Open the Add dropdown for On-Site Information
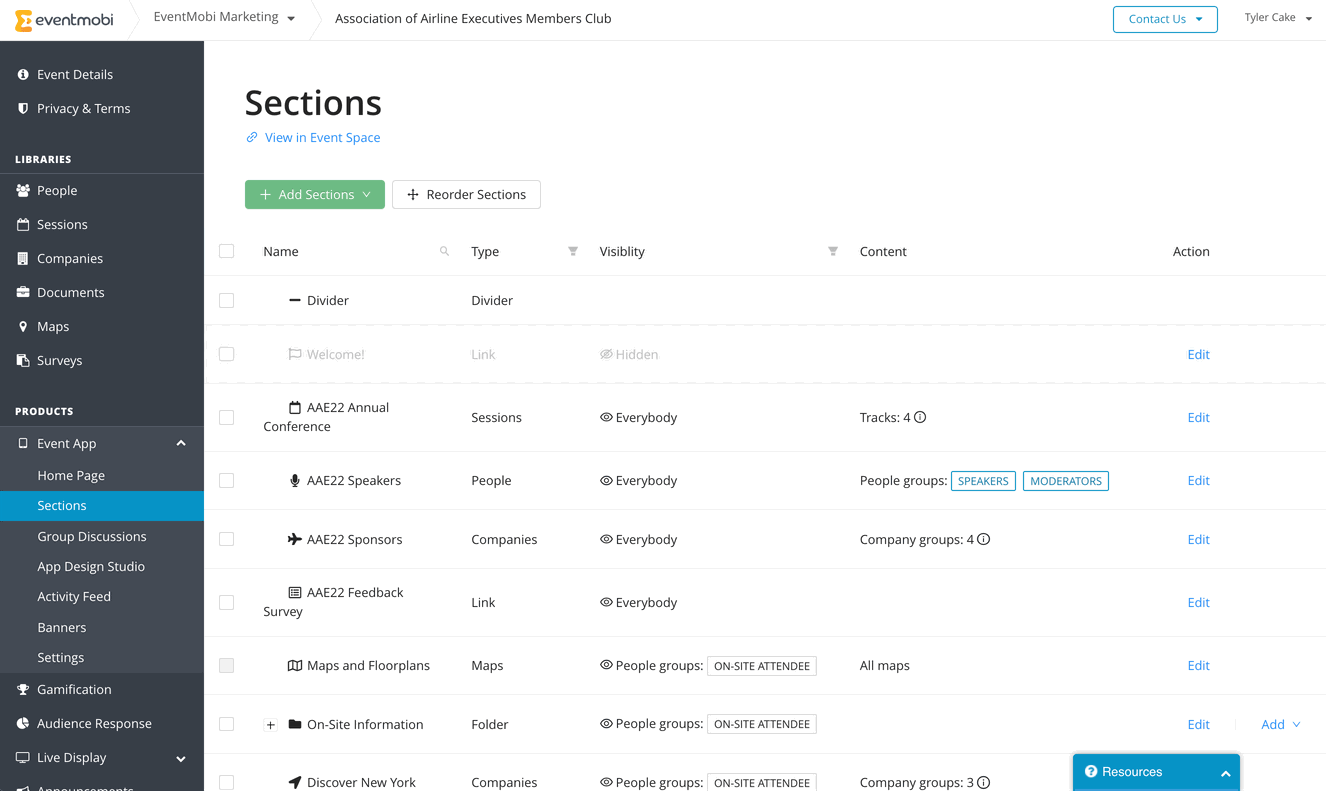The height and width of the screenshot is (791, 1326). coord(1280,724)
